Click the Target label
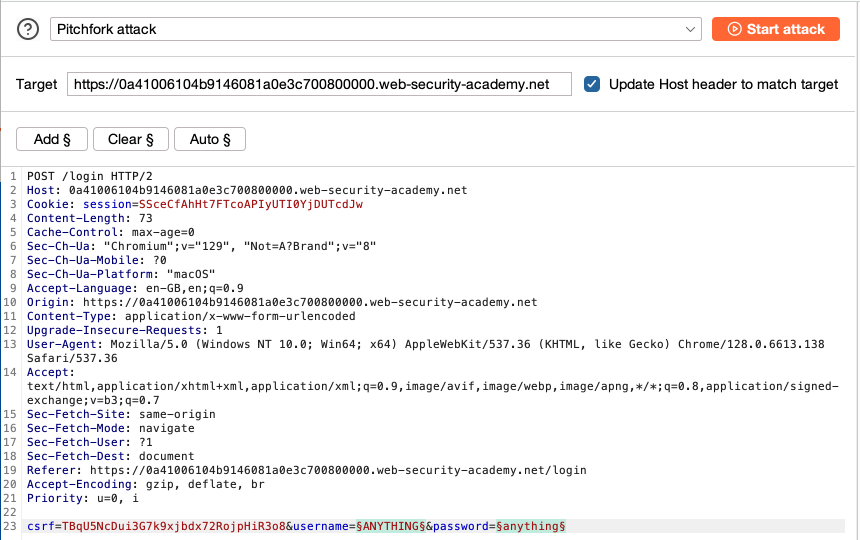Image resolution: width=860 pixels, height=540 pixels. tap(36, 84)
